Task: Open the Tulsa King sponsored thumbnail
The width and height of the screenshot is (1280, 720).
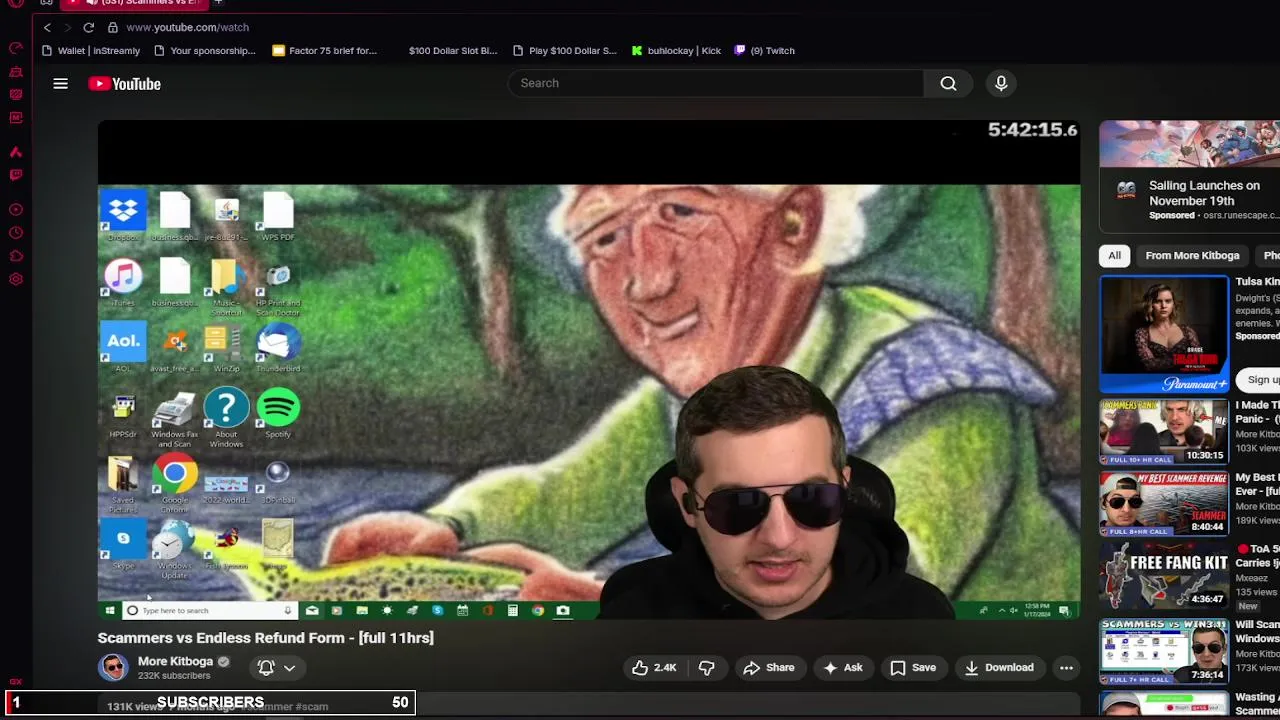Action: click(x=1164, y=334)
